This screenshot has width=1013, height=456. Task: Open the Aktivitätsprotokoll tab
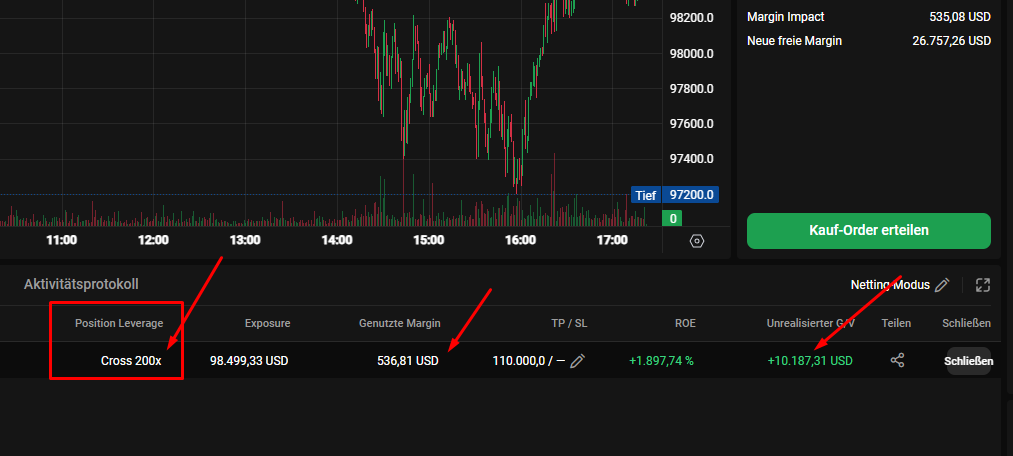81,284
